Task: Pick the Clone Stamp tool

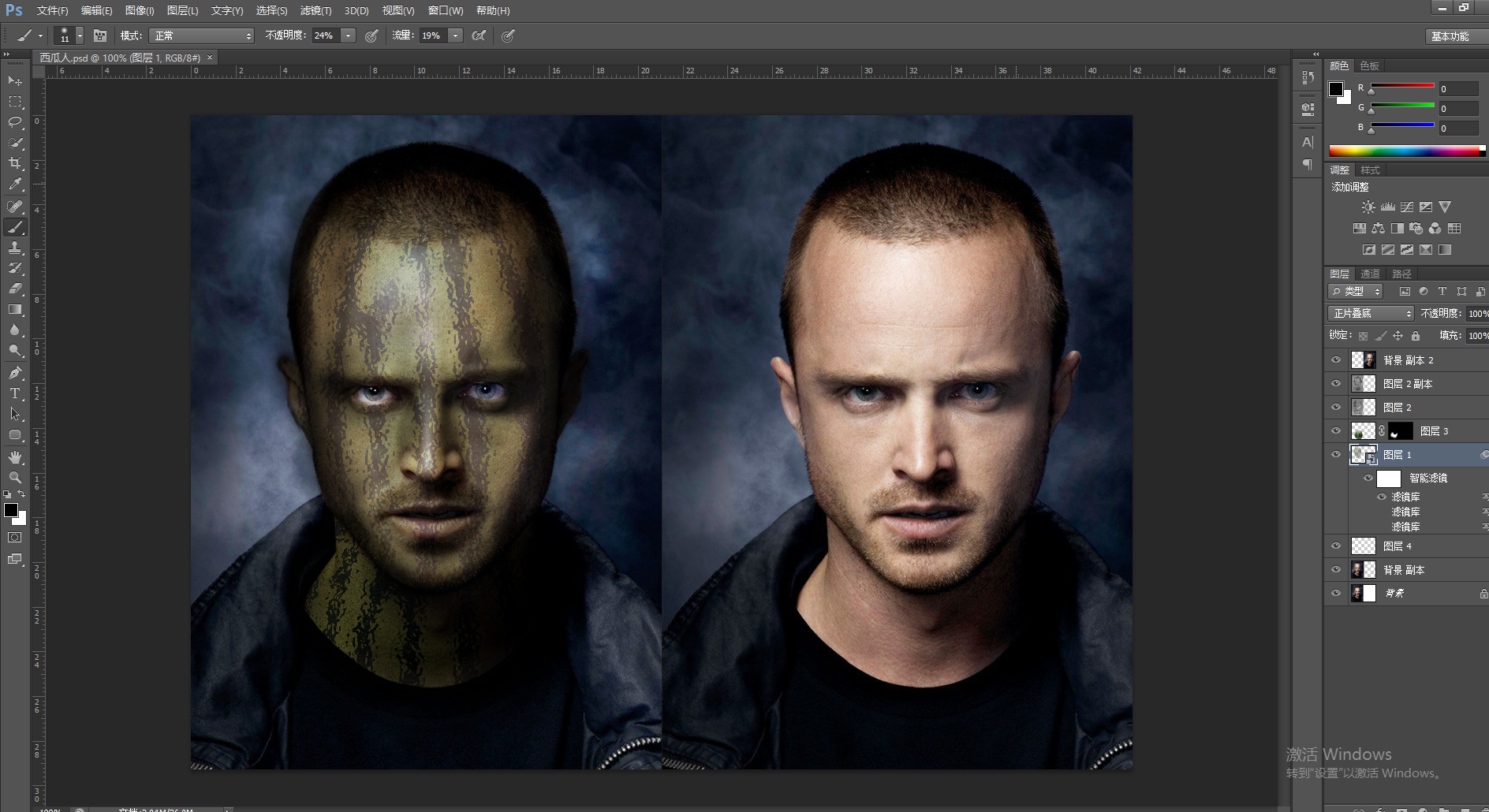Action: pyautogui.click(x=15, y=248)
